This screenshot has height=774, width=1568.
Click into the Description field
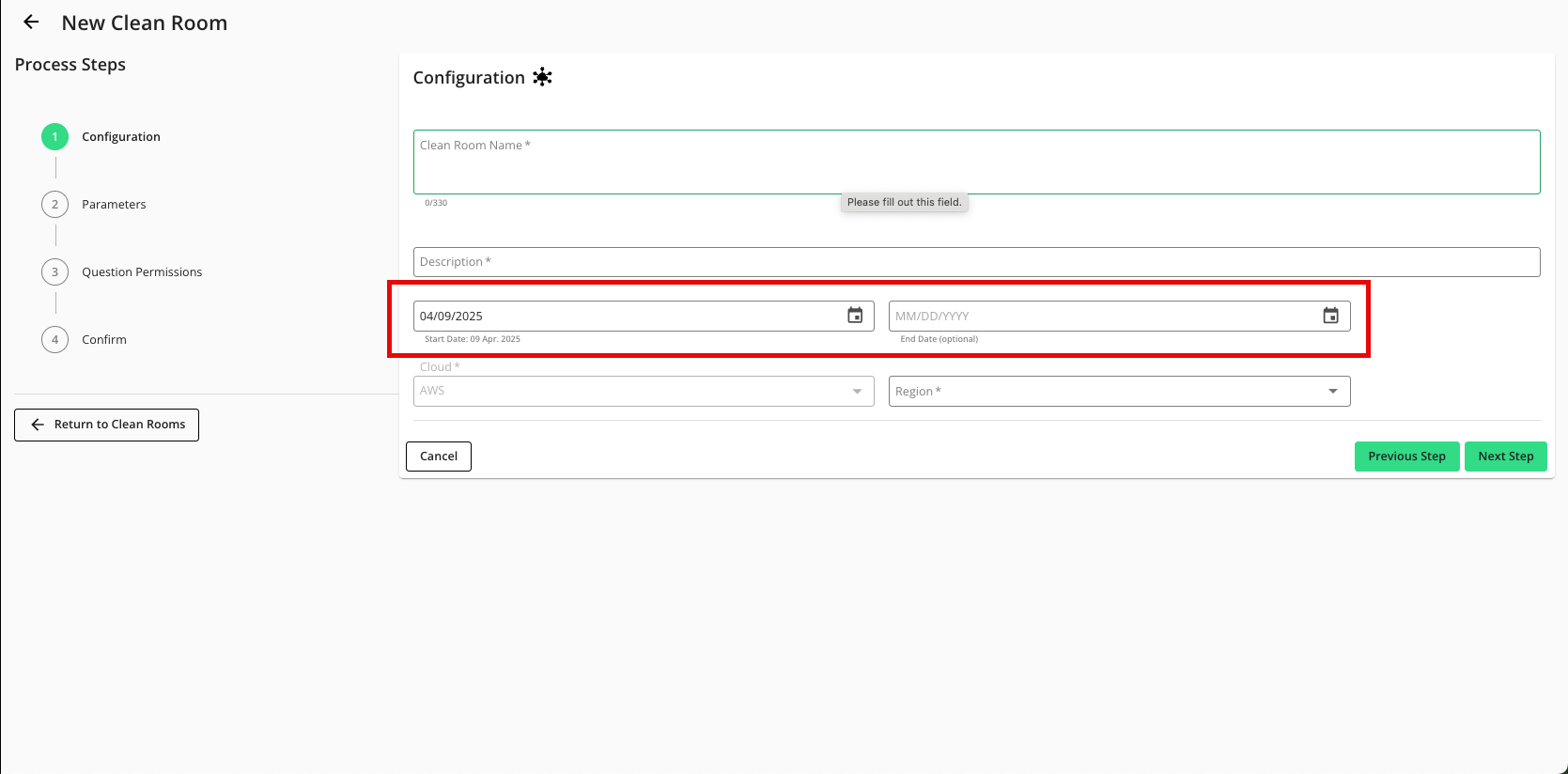[x=975, y=262]
